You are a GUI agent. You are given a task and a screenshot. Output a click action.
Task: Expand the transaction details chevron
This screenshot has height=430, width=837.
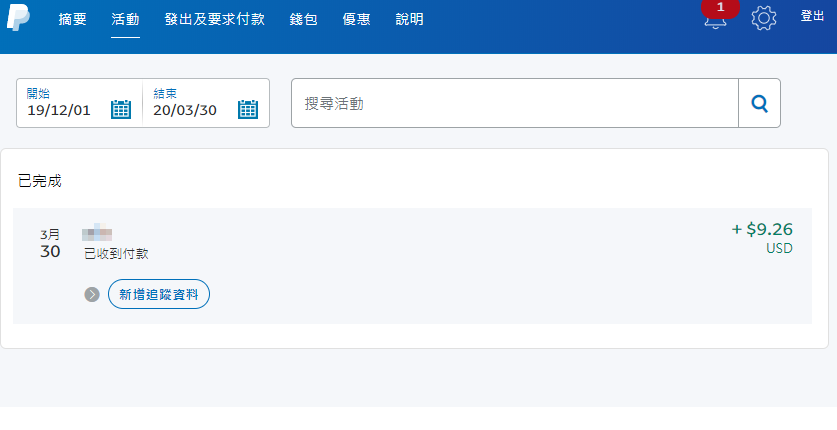[92, 294]
